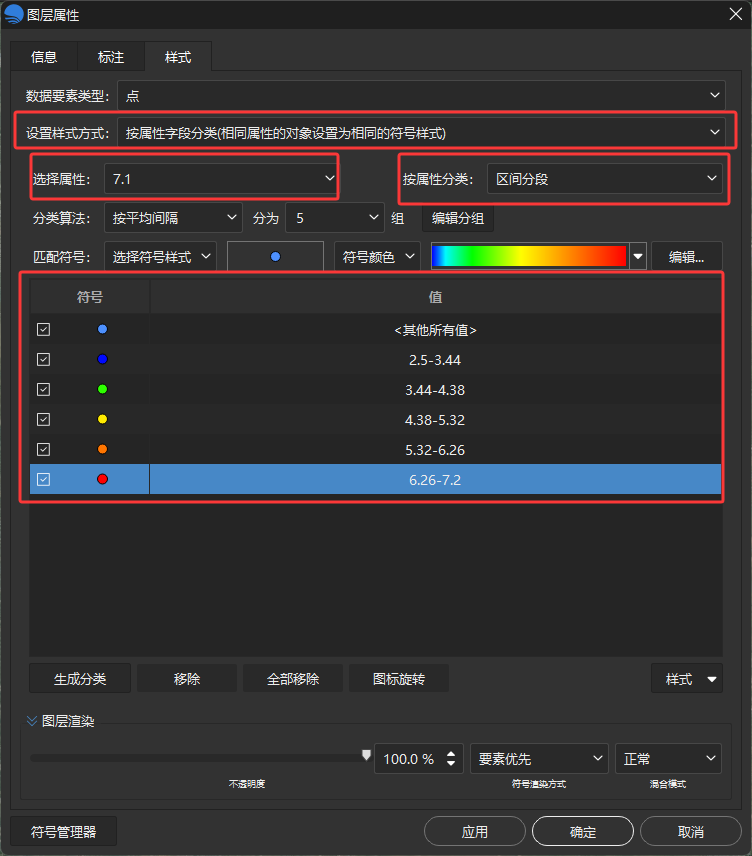Toggle checkbox for 4.38-5.32 row
752x856 pixels.
[x=44, y=420]
